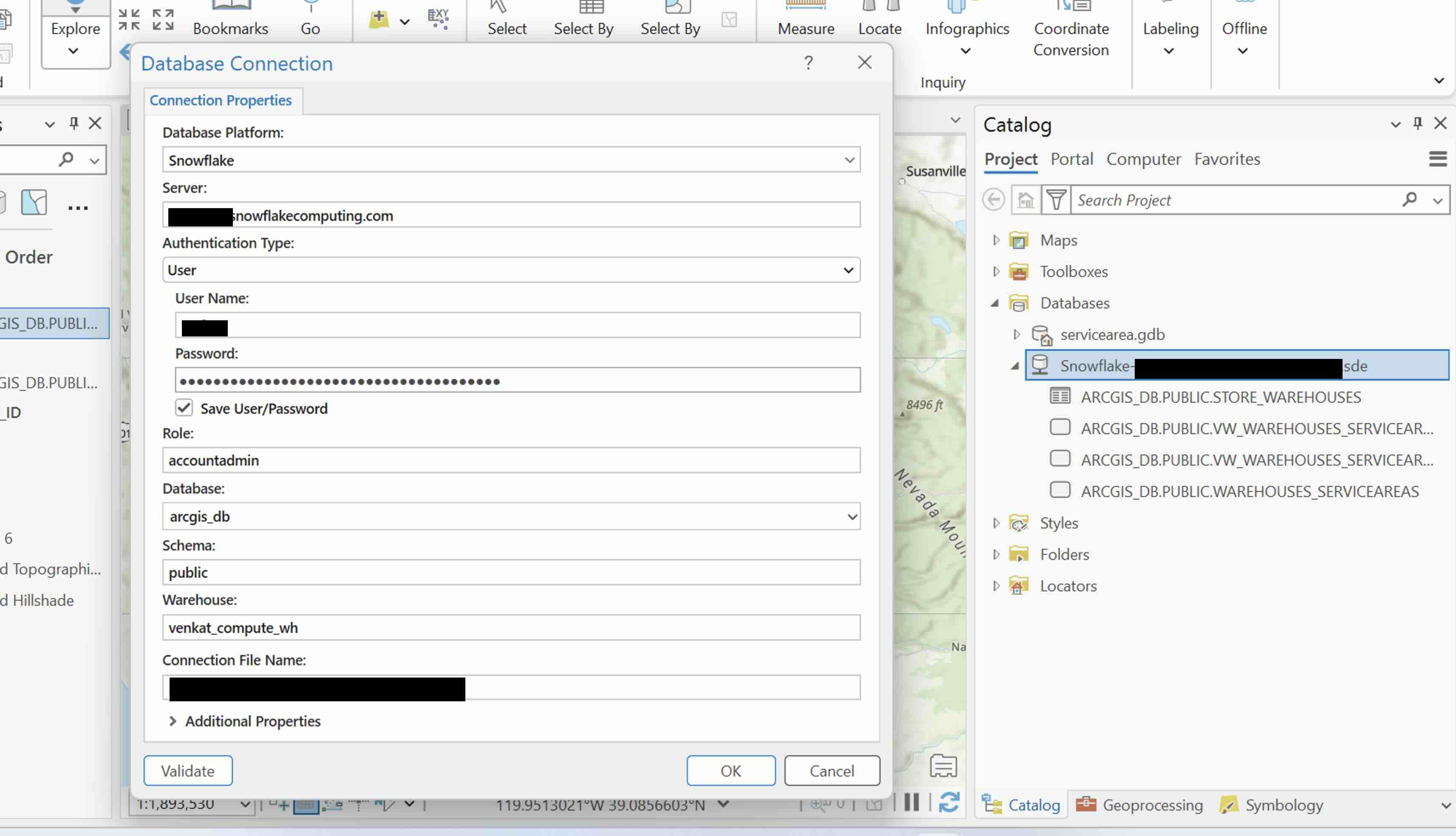Uncheck Save User/Password checkbox

[x=184, y=408]
